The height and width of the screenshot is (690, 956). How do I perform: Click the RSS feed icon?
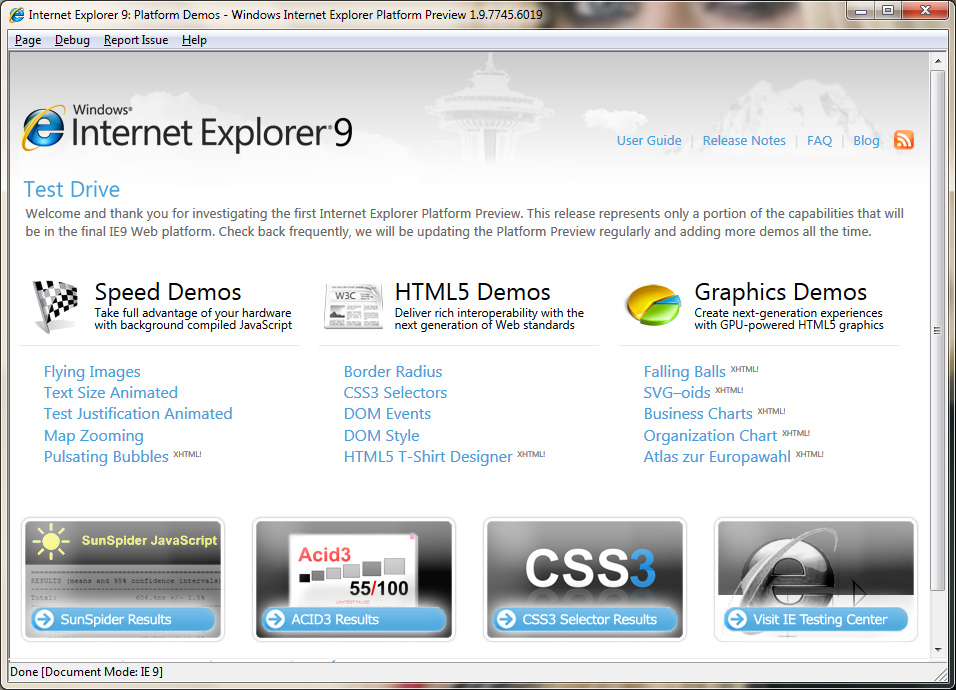coord(904,140)
